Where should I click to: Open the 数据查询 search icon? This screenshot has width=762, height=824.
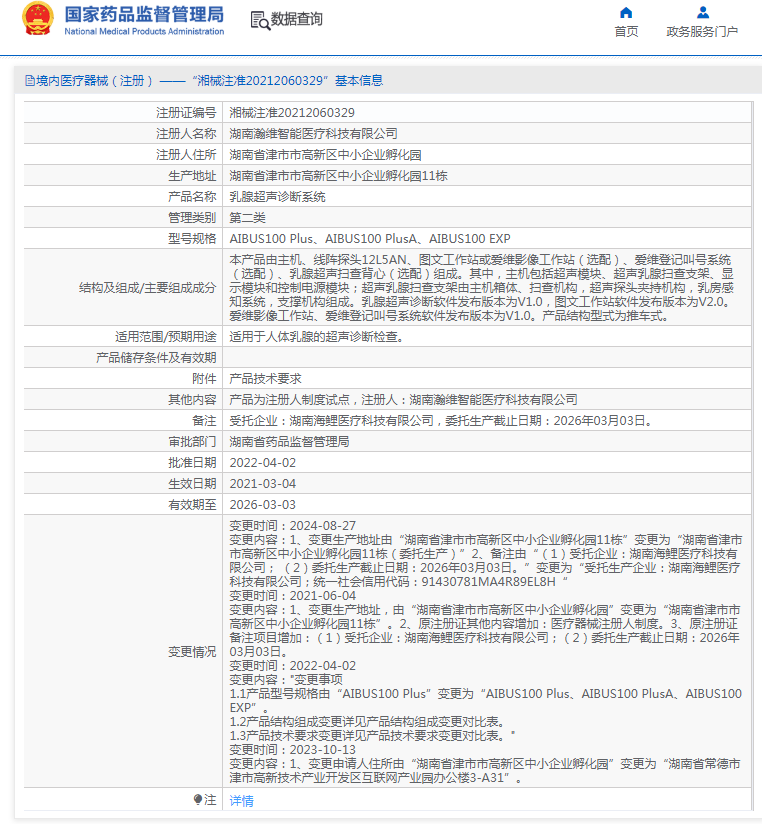point(260,20)
